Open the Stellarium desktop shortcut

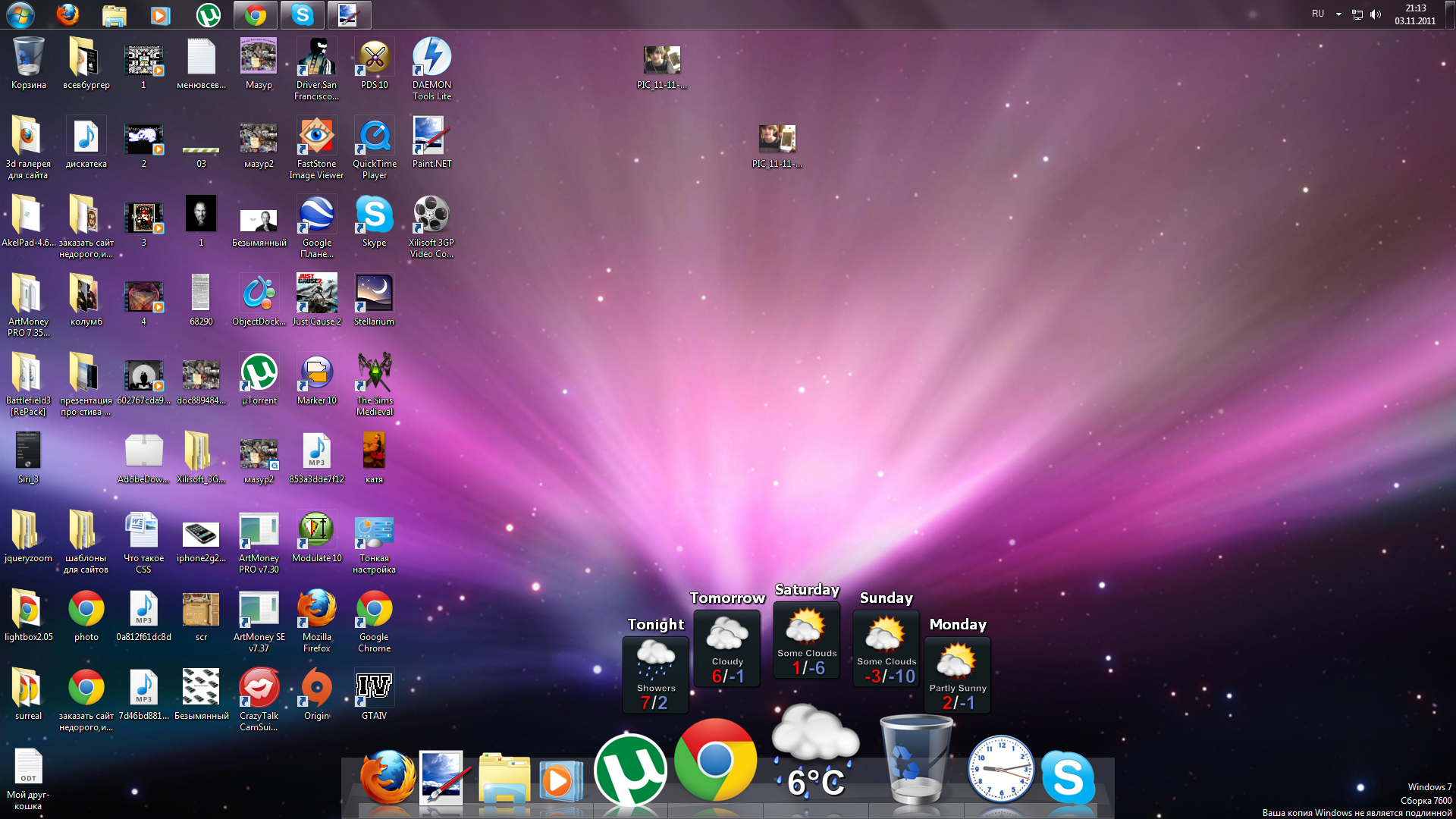click(x=374, y=294)
